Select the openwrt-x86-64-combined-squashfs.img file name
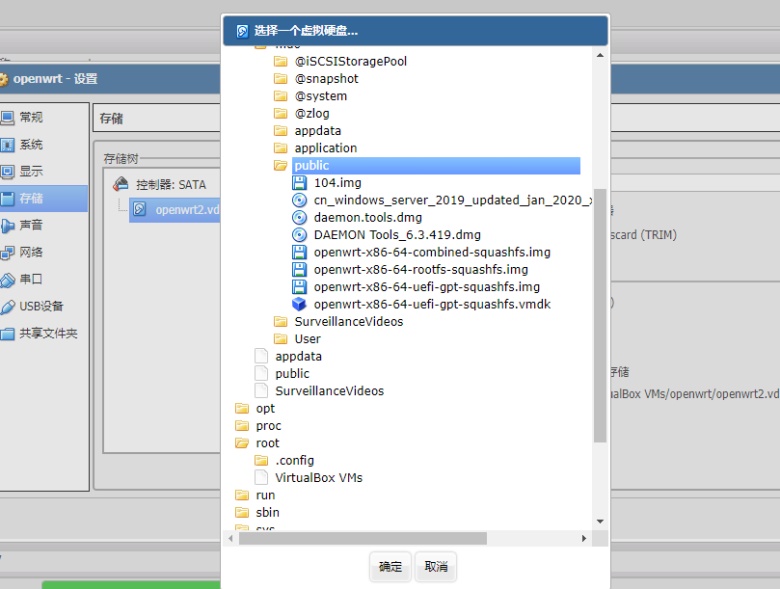 432,252
